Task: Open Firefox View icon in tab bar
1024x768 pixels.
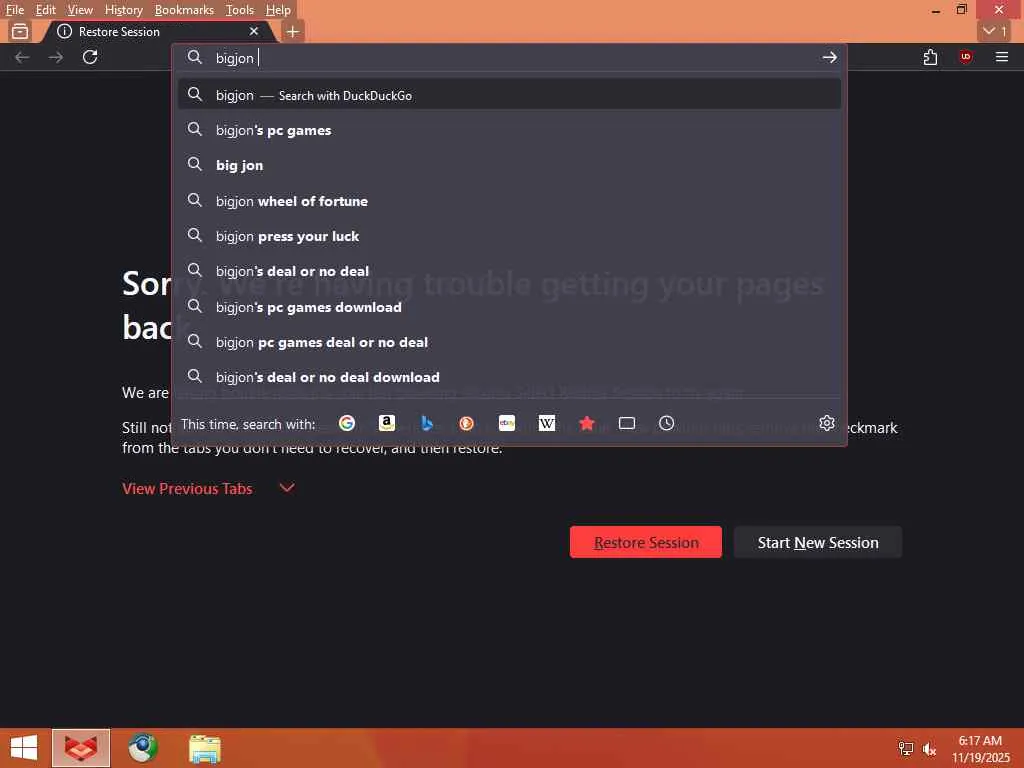Action: pyautogui.click(x=20, y=31)
